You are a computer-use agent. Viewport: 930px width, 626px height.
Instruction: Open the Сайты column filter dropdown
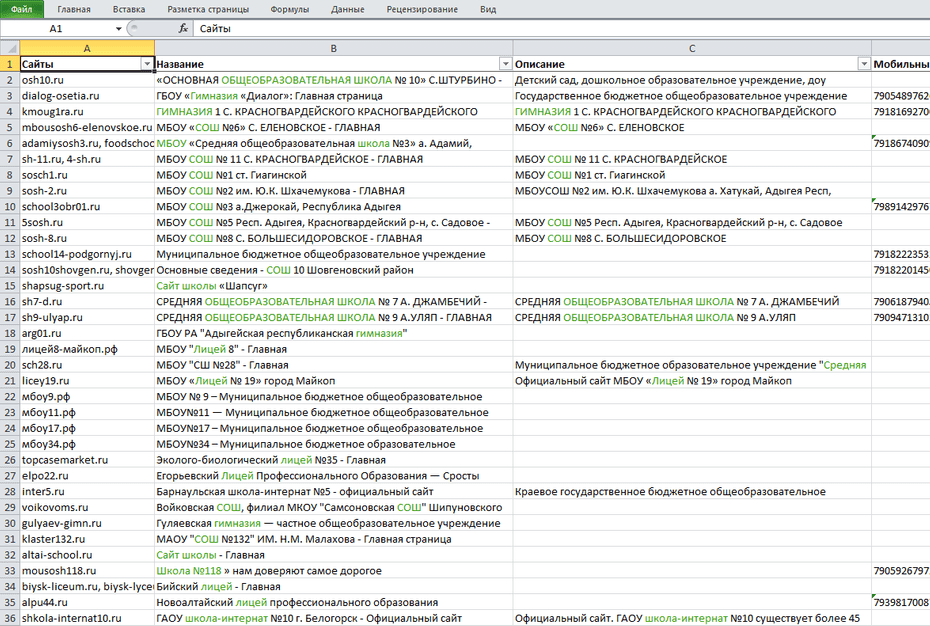[146, 64]
